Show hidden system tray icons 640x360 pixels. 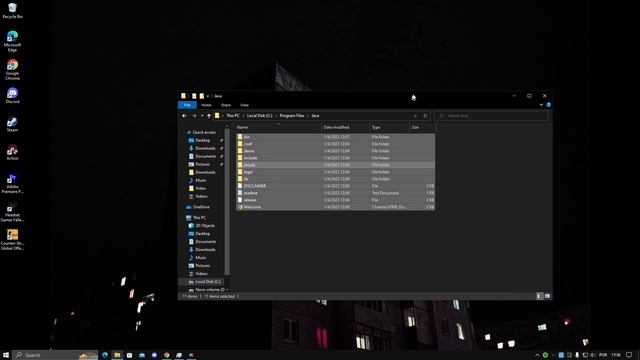click(537, 355)
